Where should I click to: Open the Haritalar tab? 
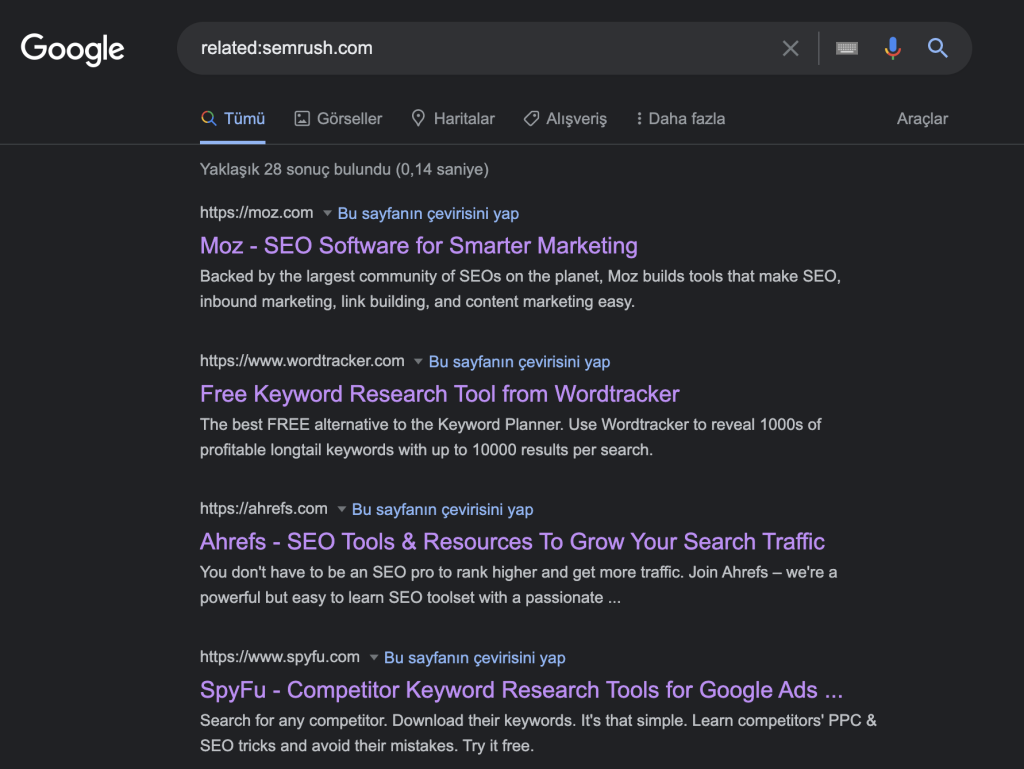[453, 119]
